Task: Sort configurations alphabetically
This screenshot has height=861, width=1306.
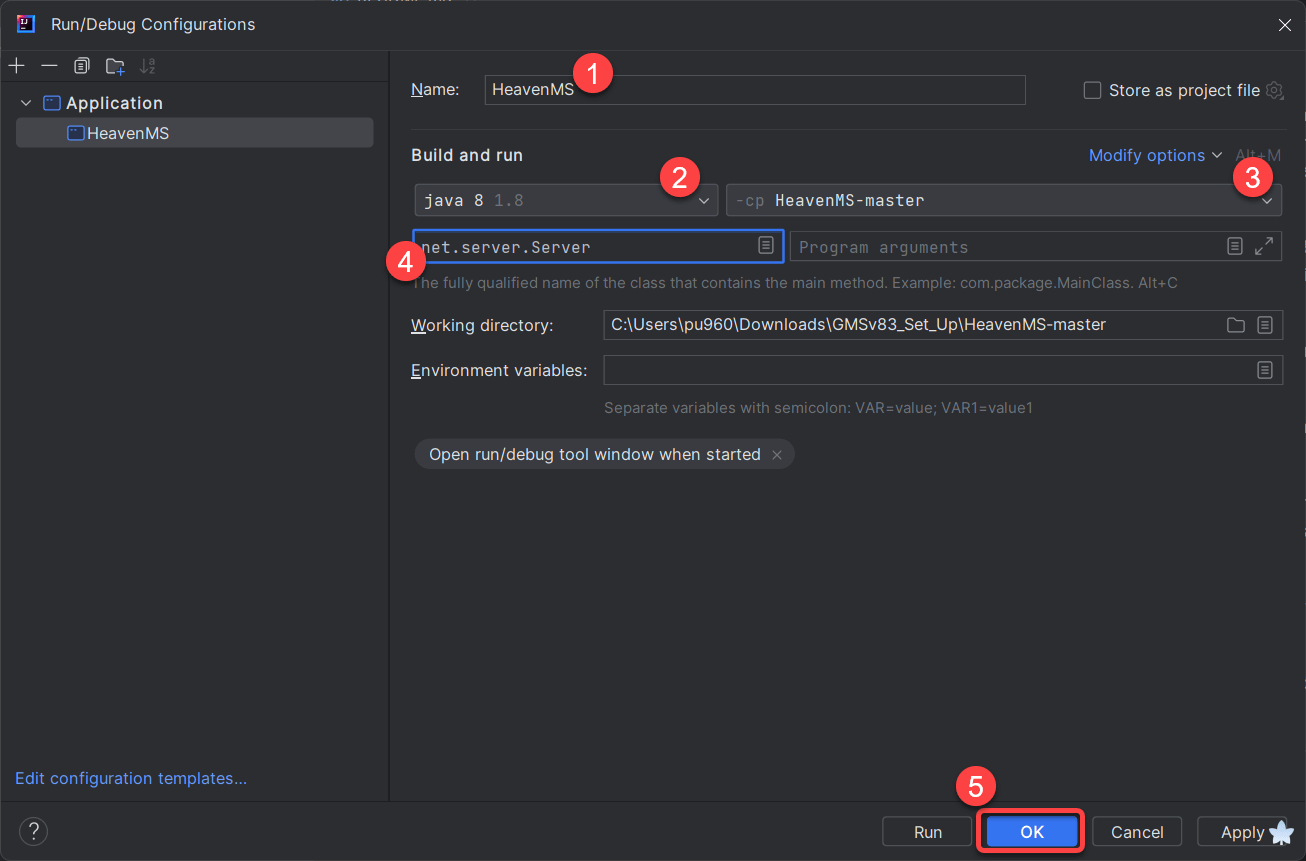Action: 148,66
